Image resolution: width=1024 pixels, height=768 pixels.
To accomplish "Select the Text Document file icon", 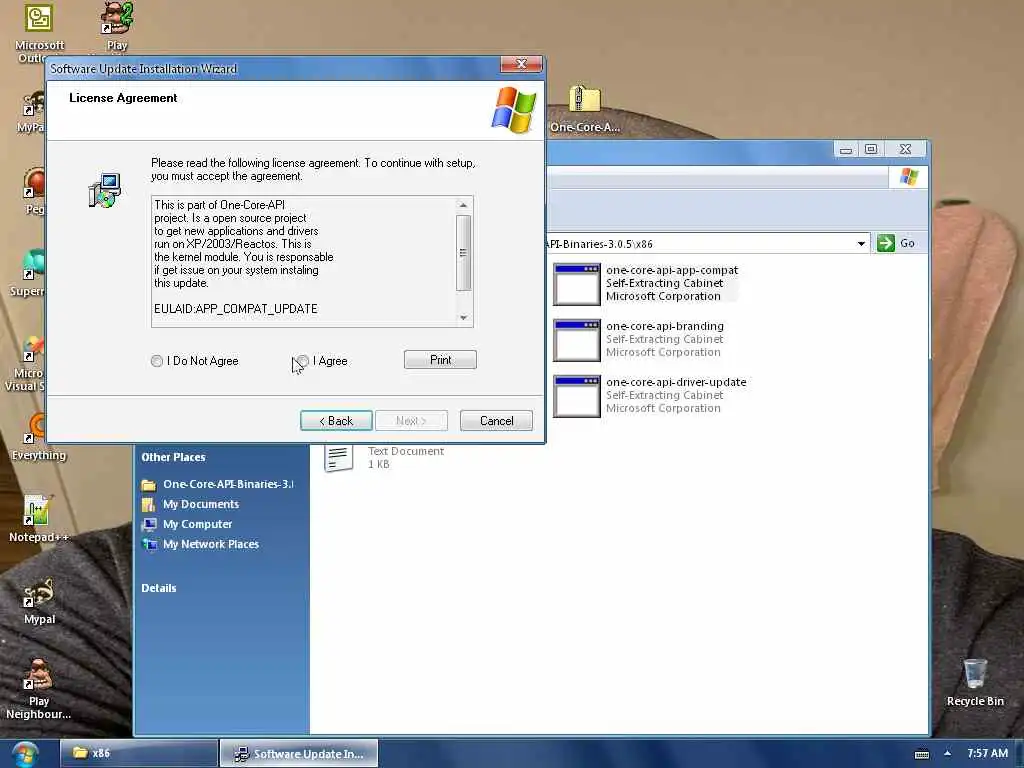I will tap(339, 458).
